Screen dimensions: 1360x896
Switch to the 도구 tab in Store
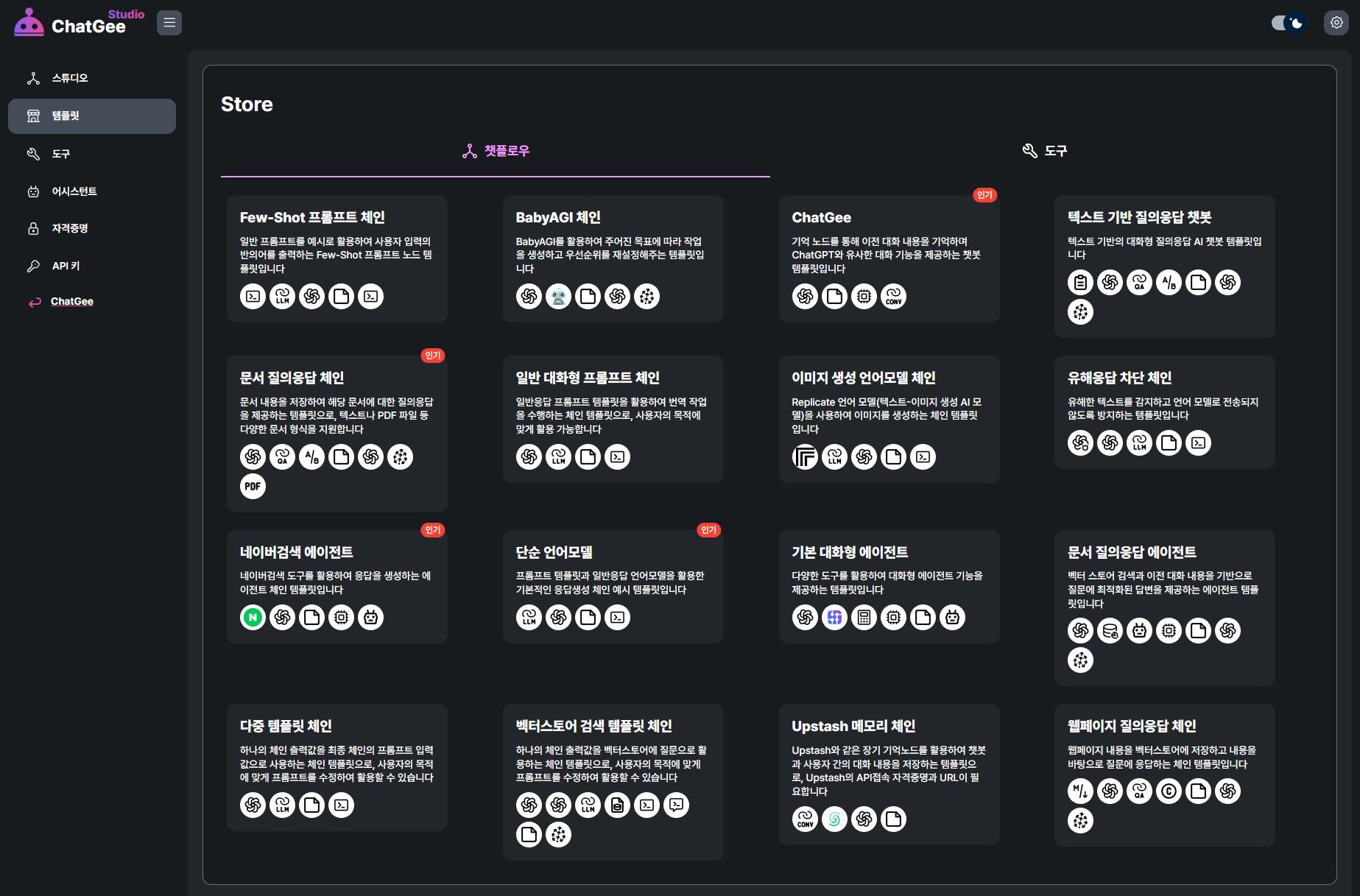point(1045,151)
